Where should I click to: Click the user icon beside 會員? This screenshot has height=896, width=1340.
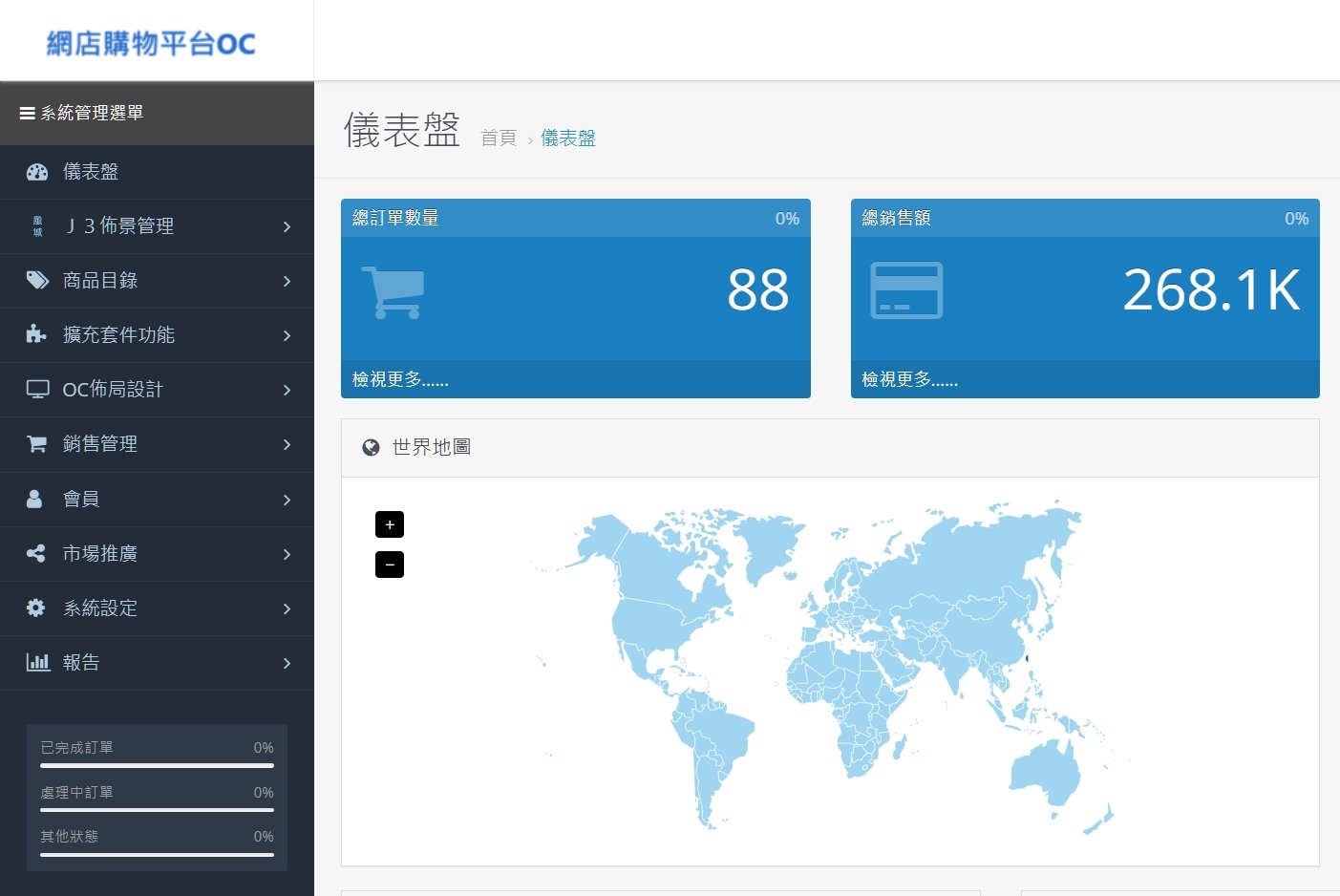pyautogui.click(x=34, y=499)
